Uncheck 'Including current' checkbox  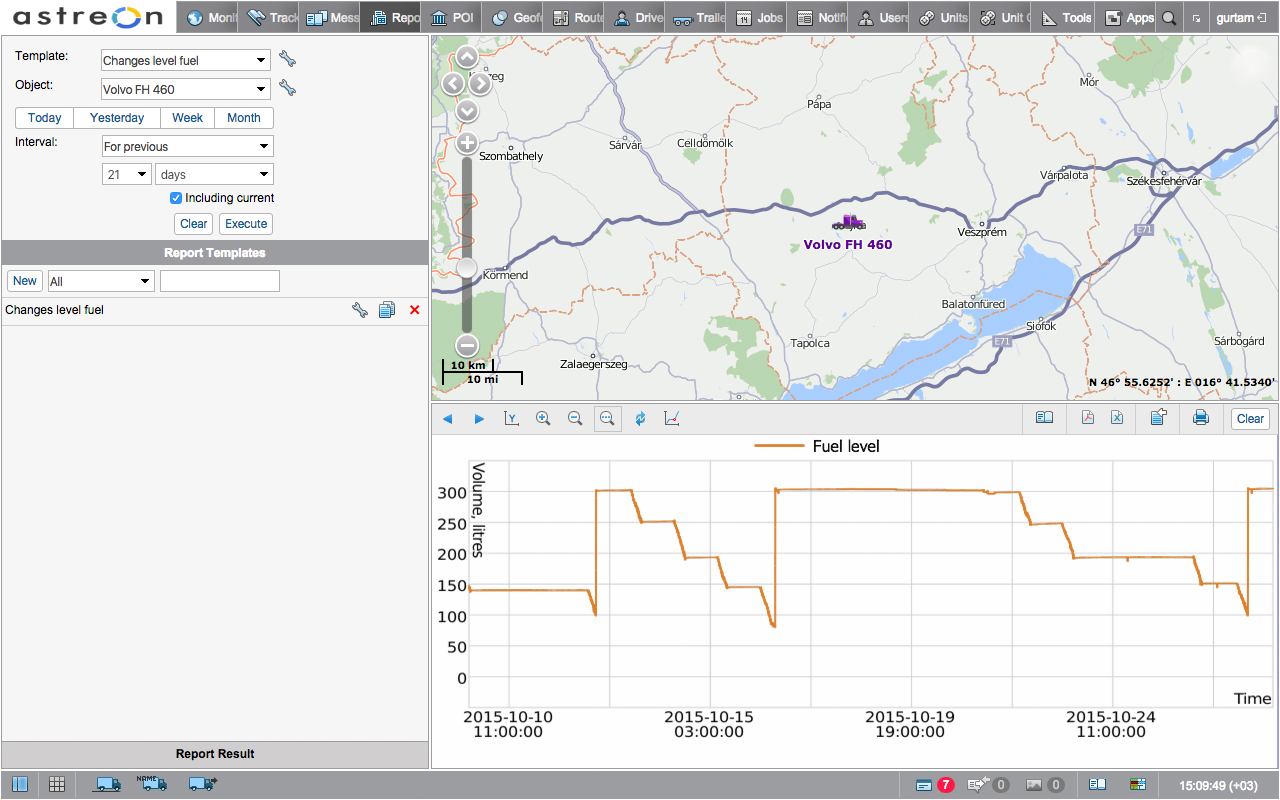coord(176,198)
